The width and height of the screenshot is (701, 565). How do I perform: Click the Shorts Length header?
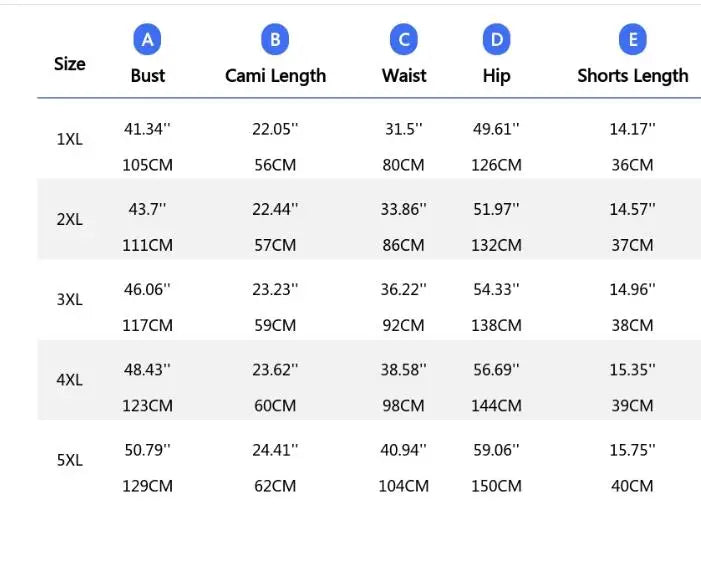pos(633,76)
